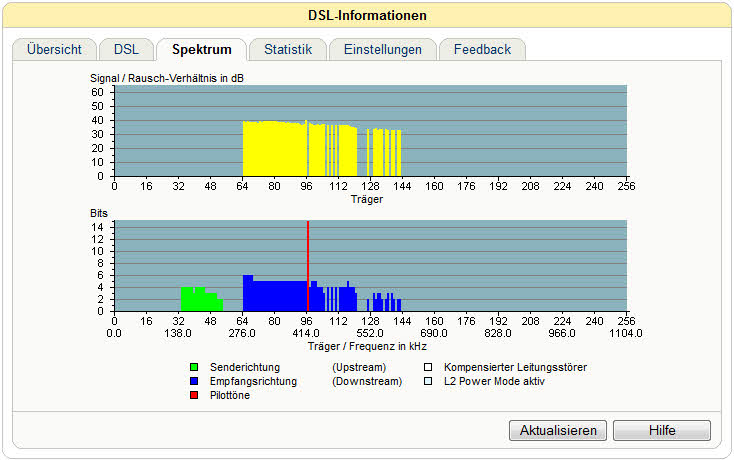
Task: Click the 'Bits' chart label
Action: pos(99,213)
